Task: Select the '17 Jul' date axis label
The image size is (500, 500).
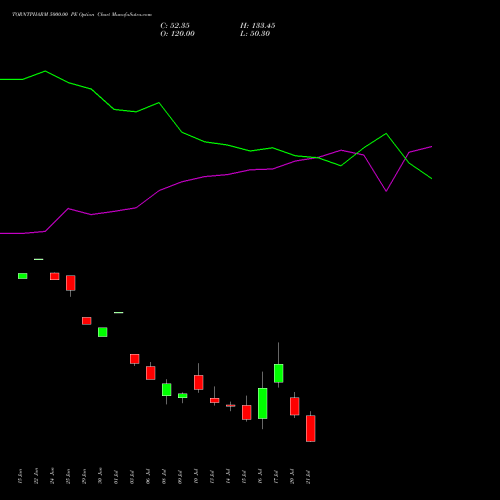Action: pyautogui.click(x=276, y=477)
